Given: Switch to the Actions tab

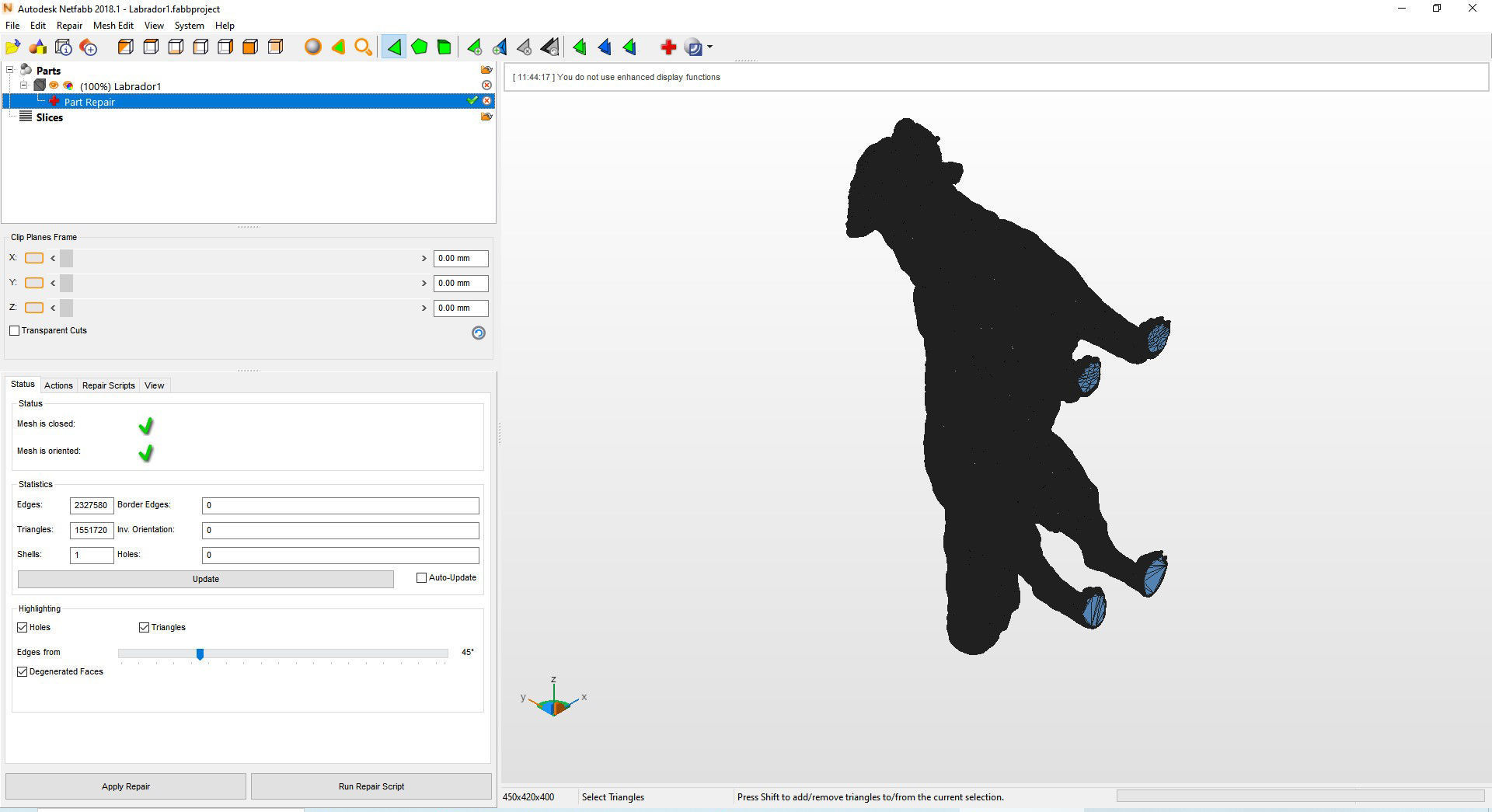Looking at the screenshot, I should click(58, 385).
